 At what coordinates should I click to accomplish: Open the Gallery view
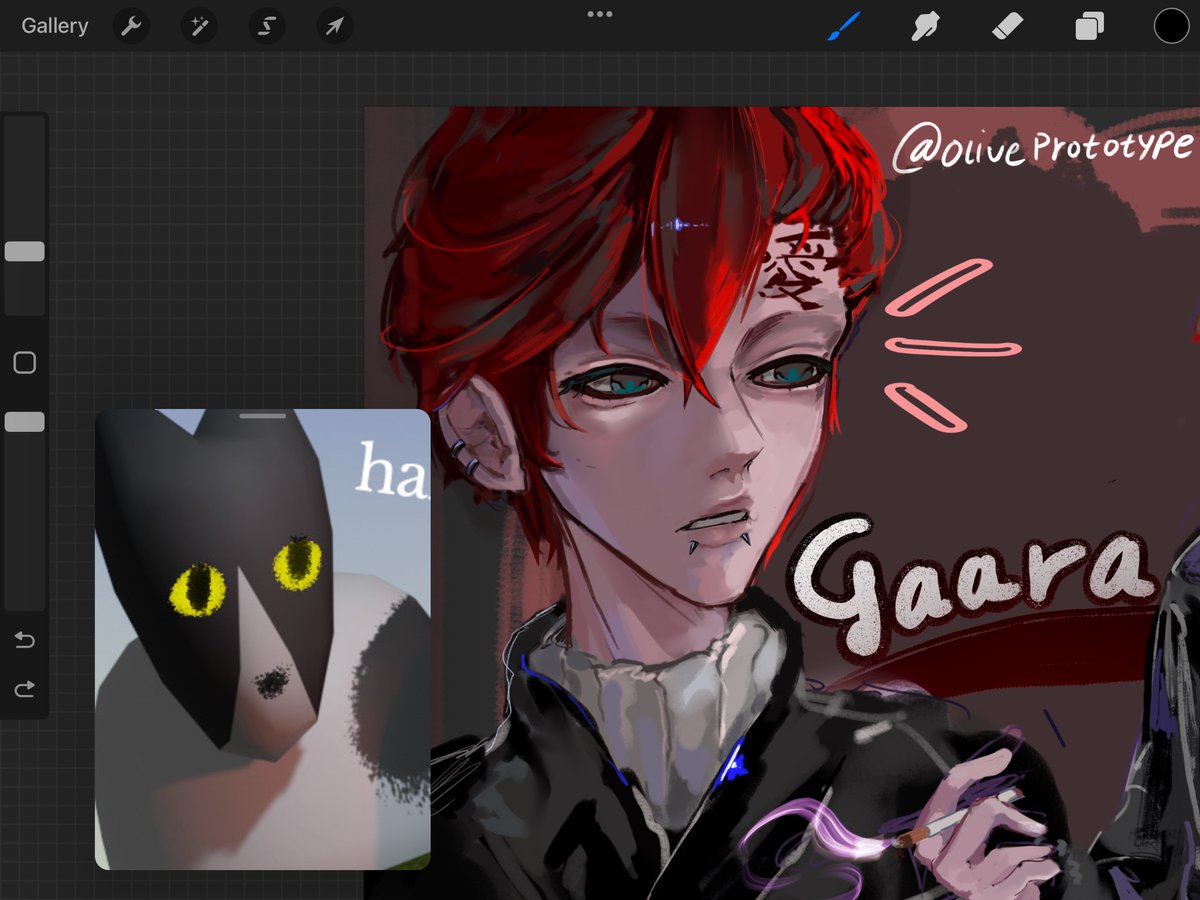click(x=55, y=26)
